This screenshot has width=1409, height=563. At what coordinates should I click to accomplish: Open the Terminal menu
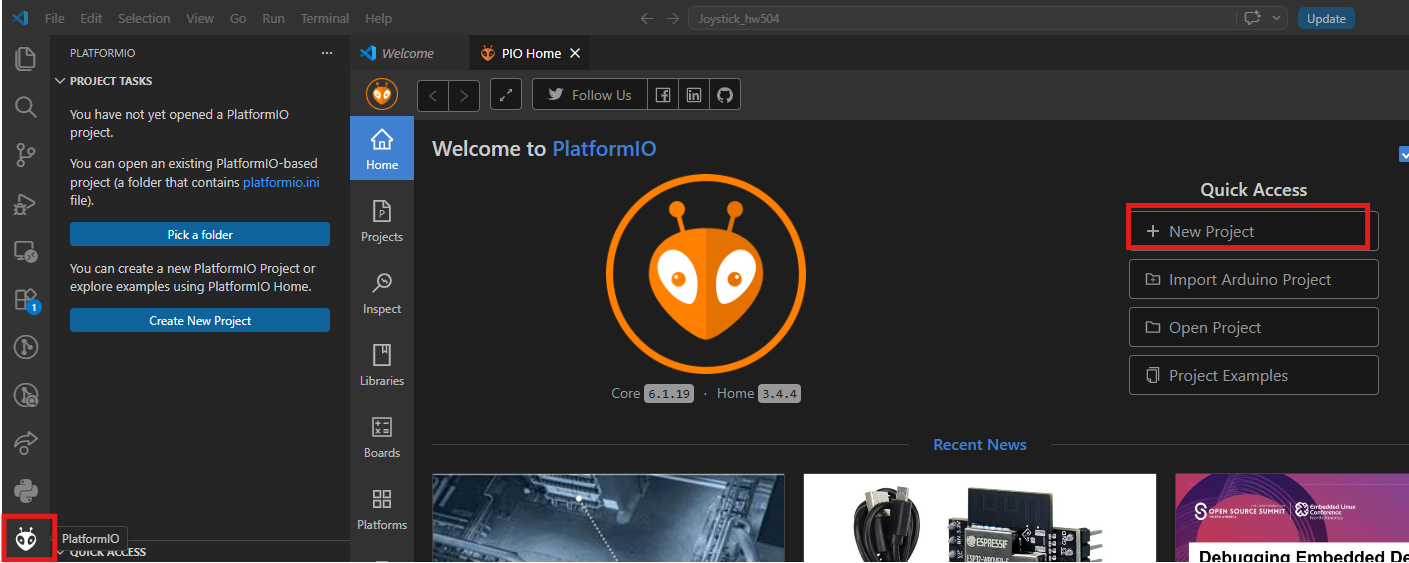pyautogui.click(x=325, y=18)
